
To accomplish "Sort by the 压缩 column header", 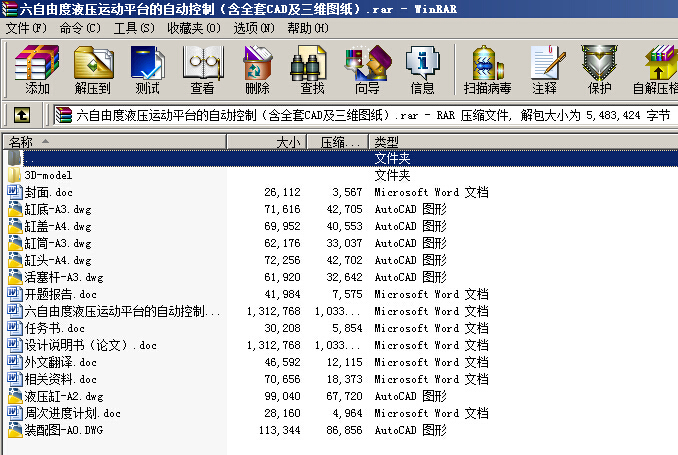I will [x=337, y=141].
